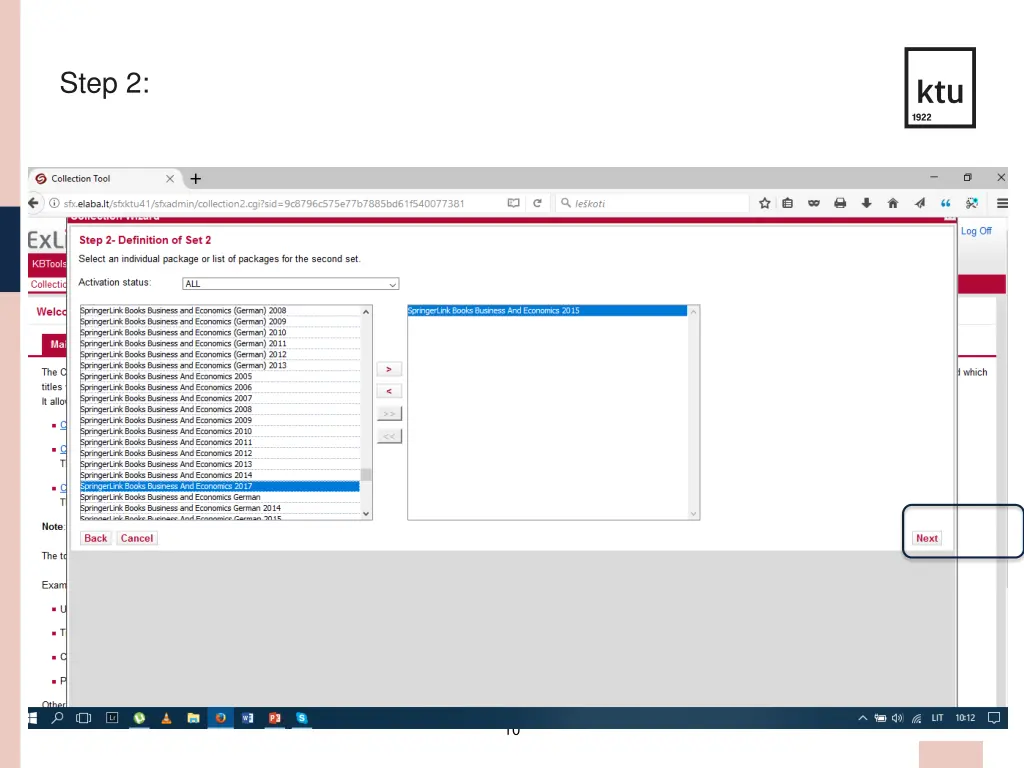Click the Pocket mask icon in toolbar
The width and height of the screenshot is (1024, 768).
(814, 203)
